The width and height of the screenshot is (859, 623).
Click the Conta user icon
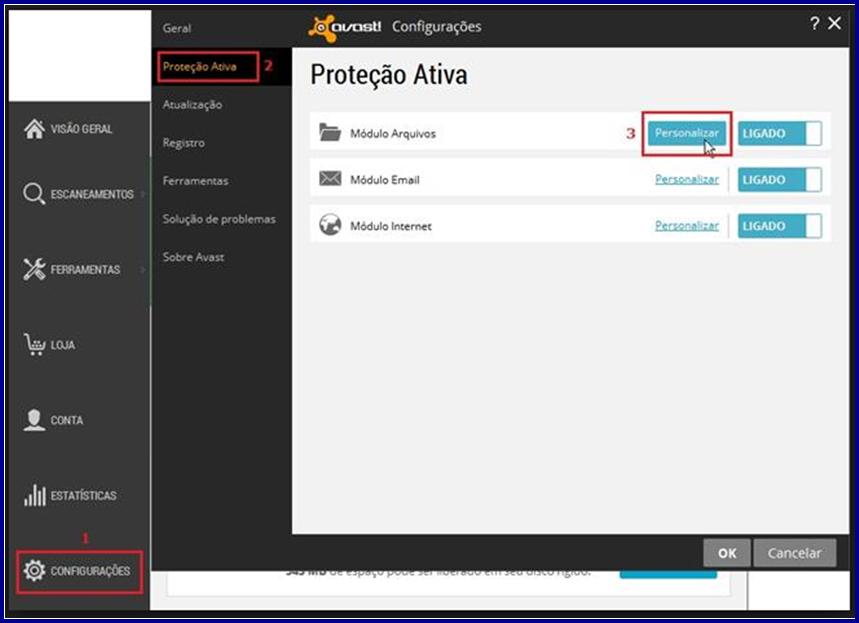(x=34, y=420)
